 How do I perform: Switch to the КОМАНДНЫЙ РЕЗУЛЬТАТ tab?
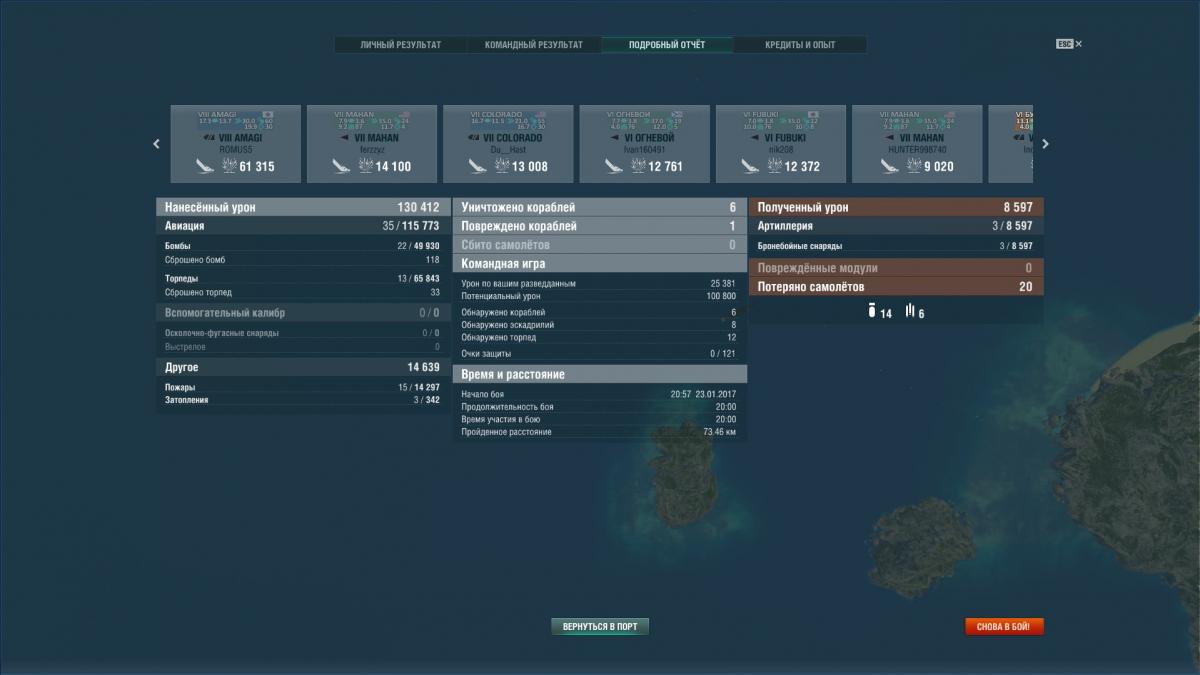[534, 45]
